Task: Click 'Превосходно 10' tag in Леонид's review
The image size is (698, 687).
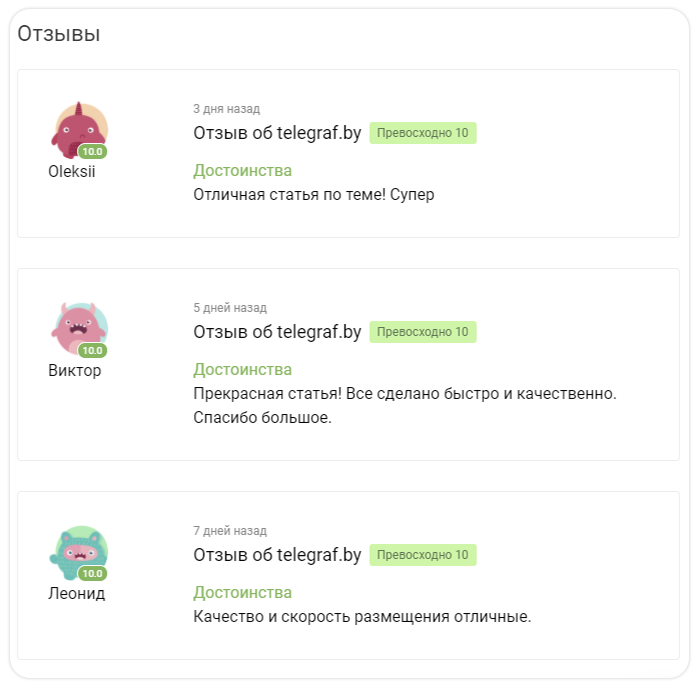Action: click(423, 555)
